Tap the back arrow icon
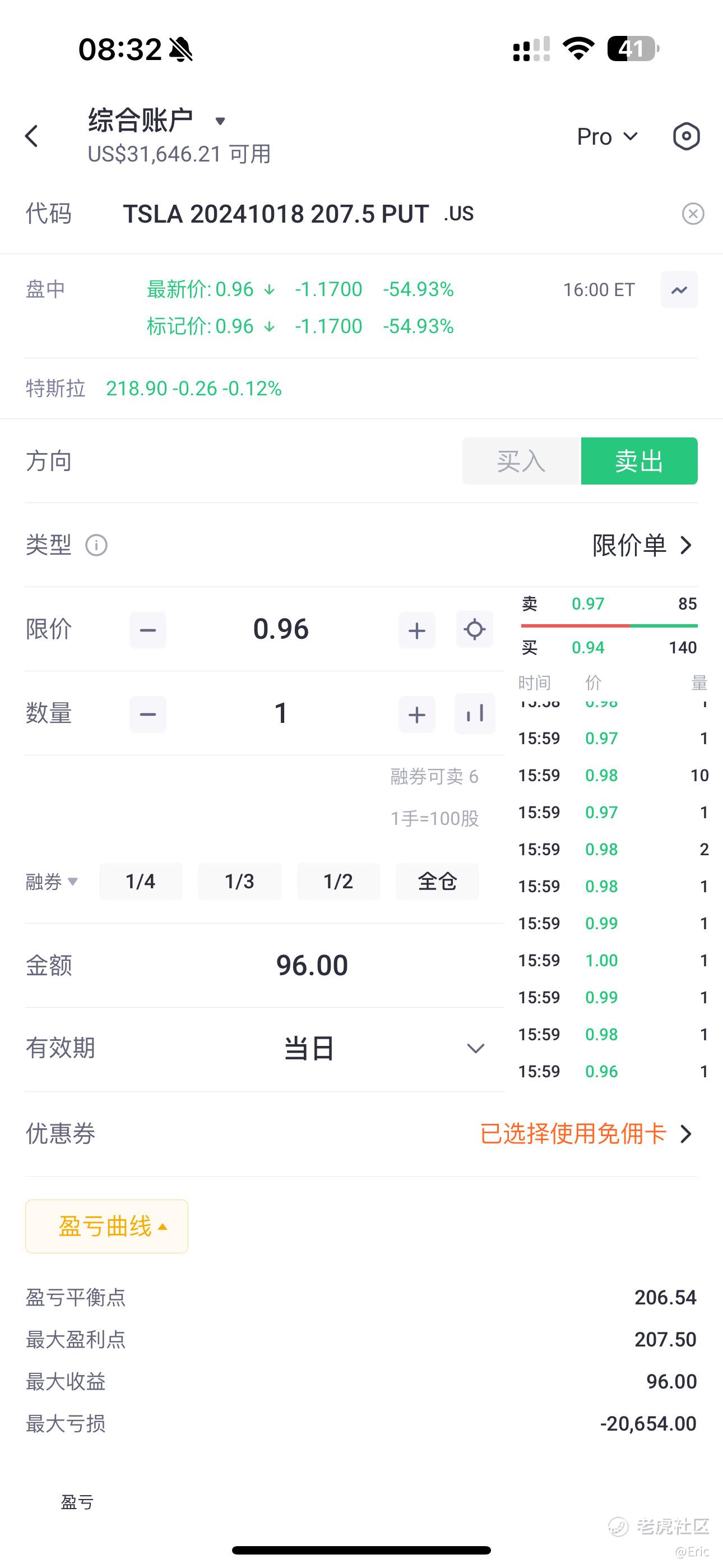This screenshot has width=723, height=1568. pyautogui.click(x=33, y=136)
